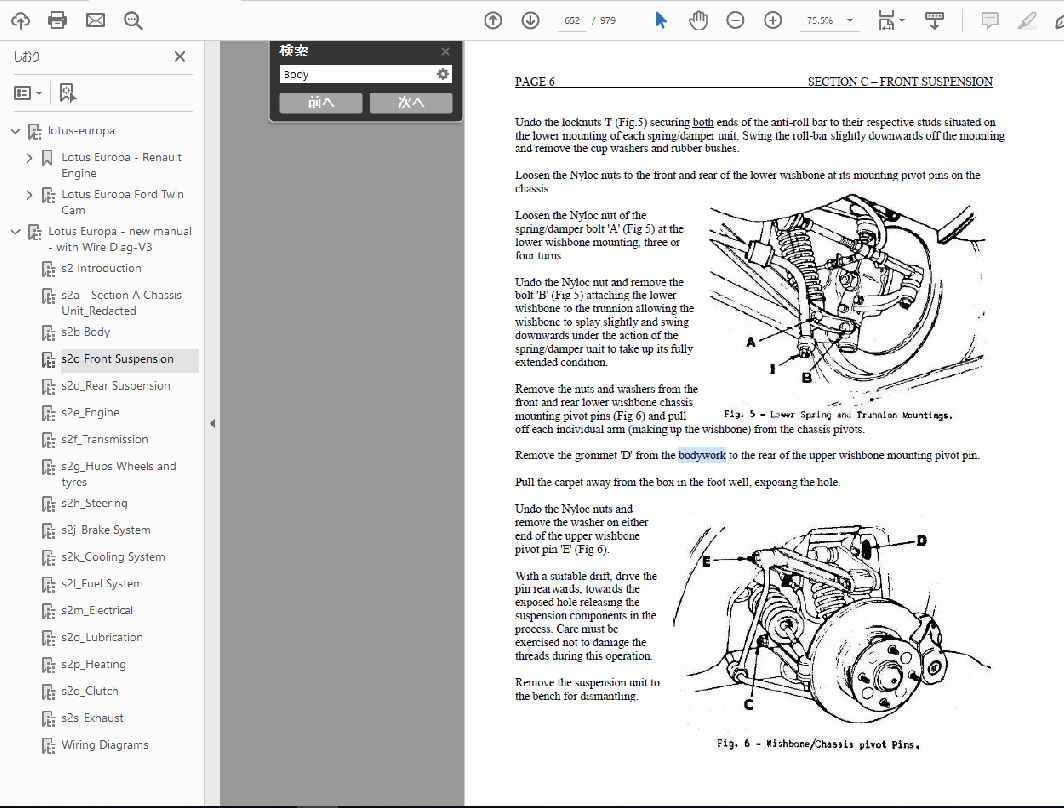Jump to the s2b Body bookmark
This screenshot has height=808, width=1064.
tap(86, 332)
